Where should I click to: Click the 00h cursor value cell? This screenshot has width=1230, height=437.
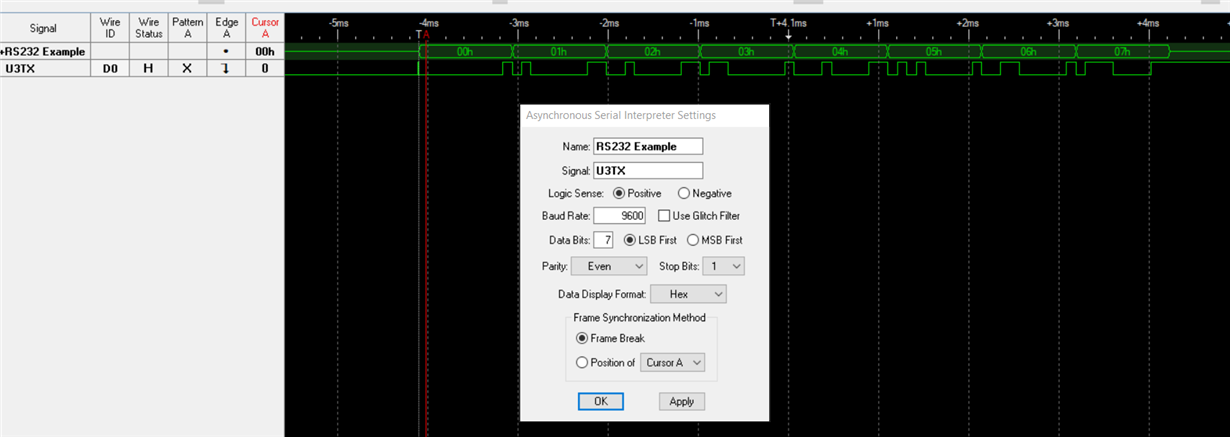(x=265, y=51)
